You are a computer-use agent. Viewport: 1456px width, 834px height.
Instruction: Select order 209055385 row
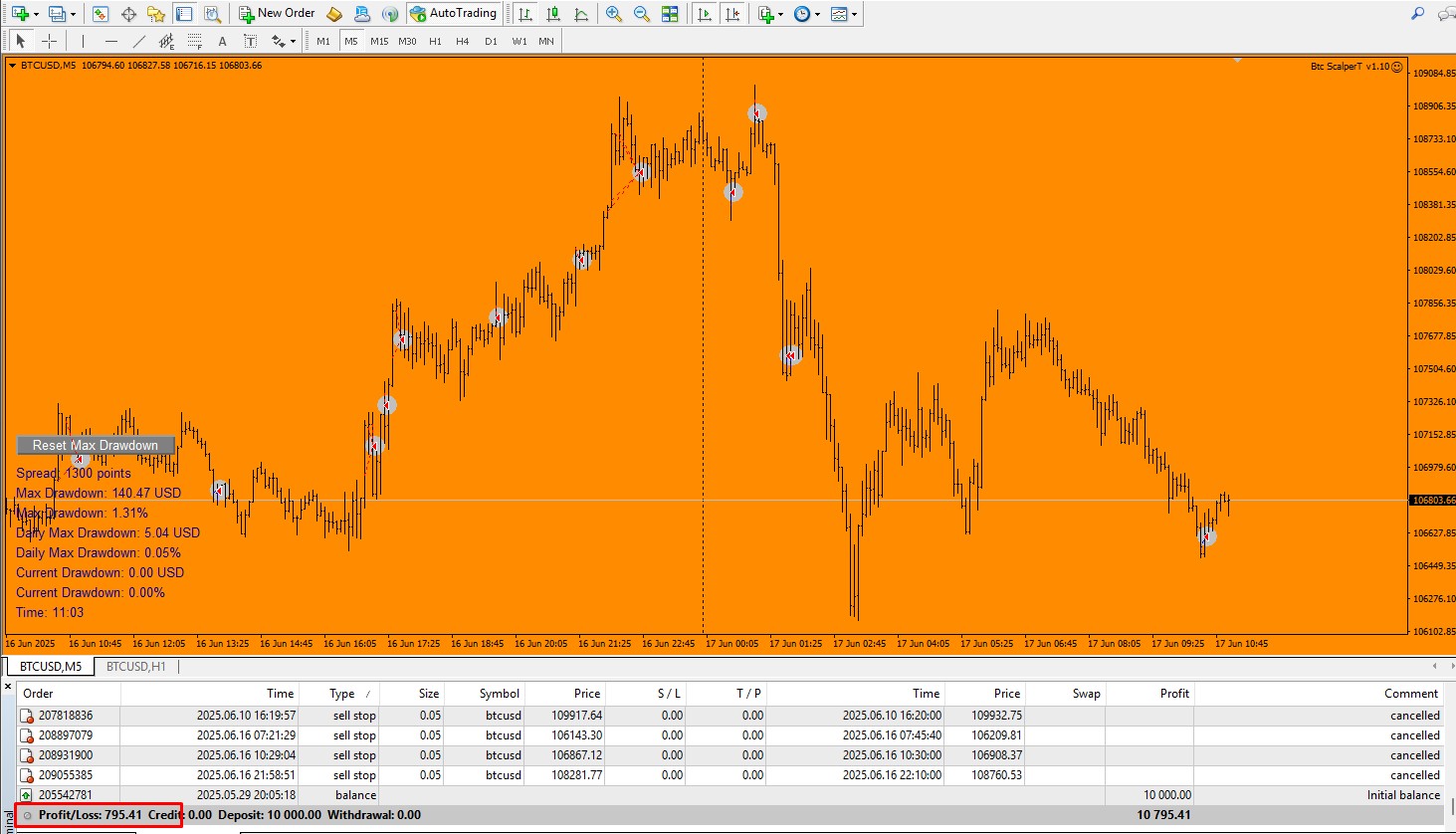(x=730, y=775)
